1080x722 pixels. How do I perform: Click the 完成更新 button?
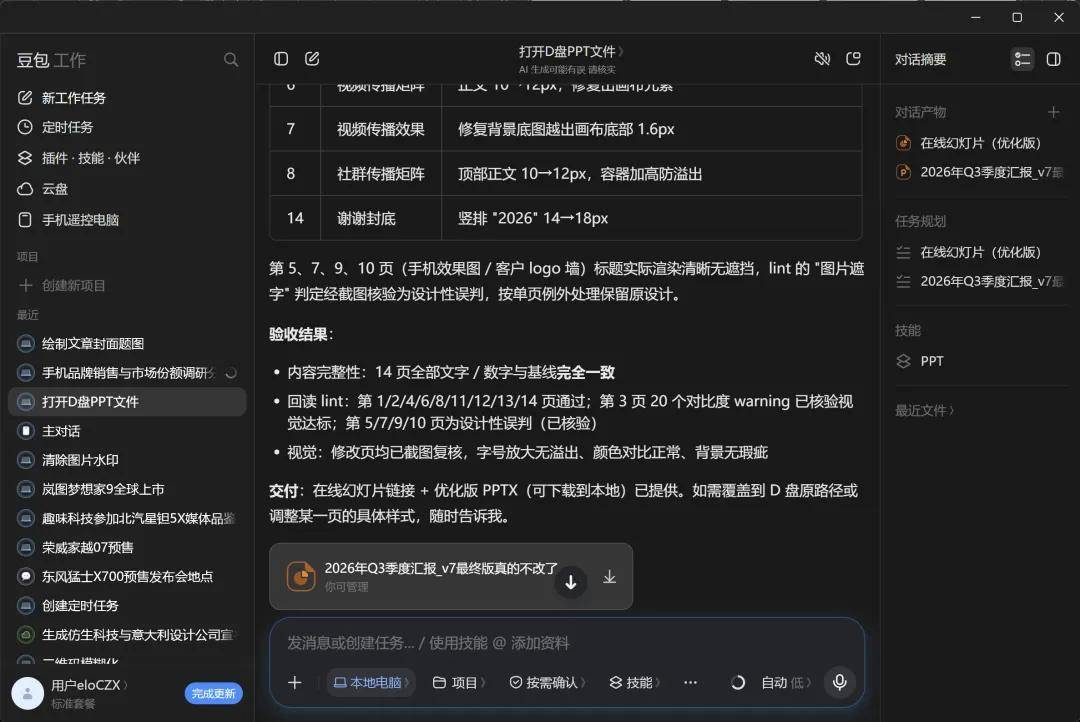point(214,693)
